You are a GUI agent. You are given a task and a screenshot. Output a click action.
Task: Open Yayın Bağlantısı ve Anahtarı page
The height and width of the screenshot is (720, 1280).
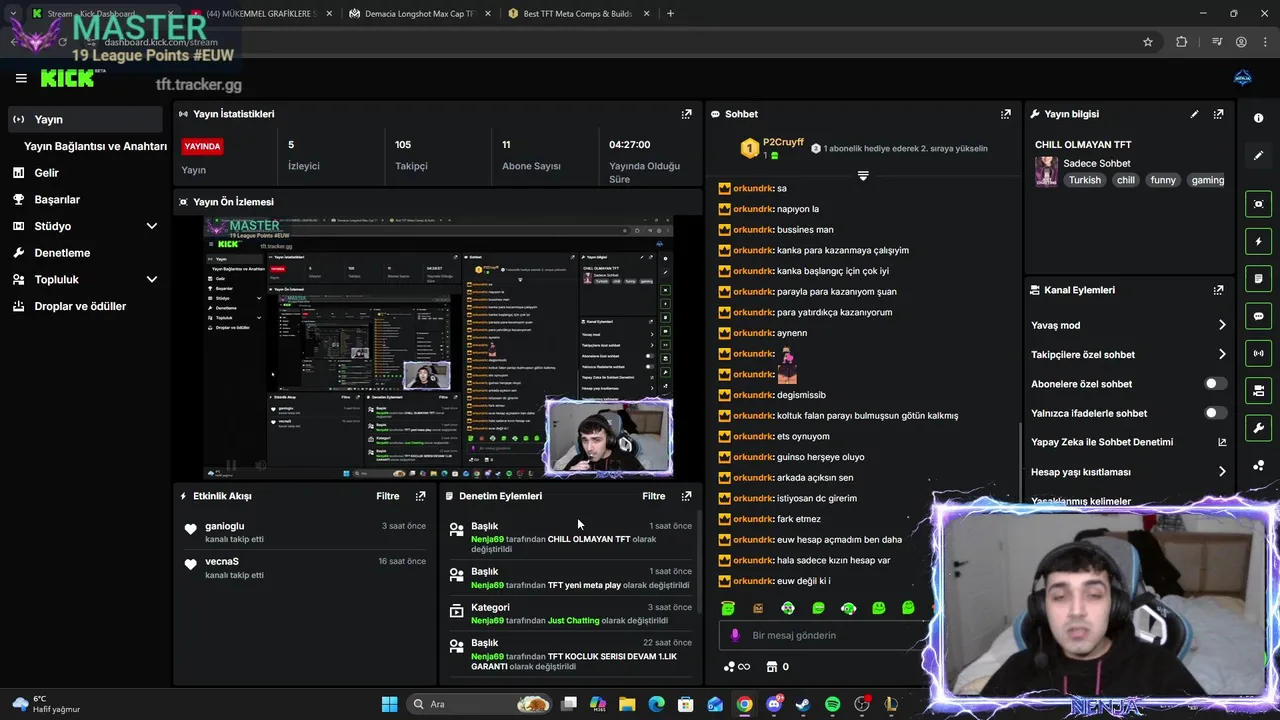tap(95, 146)
